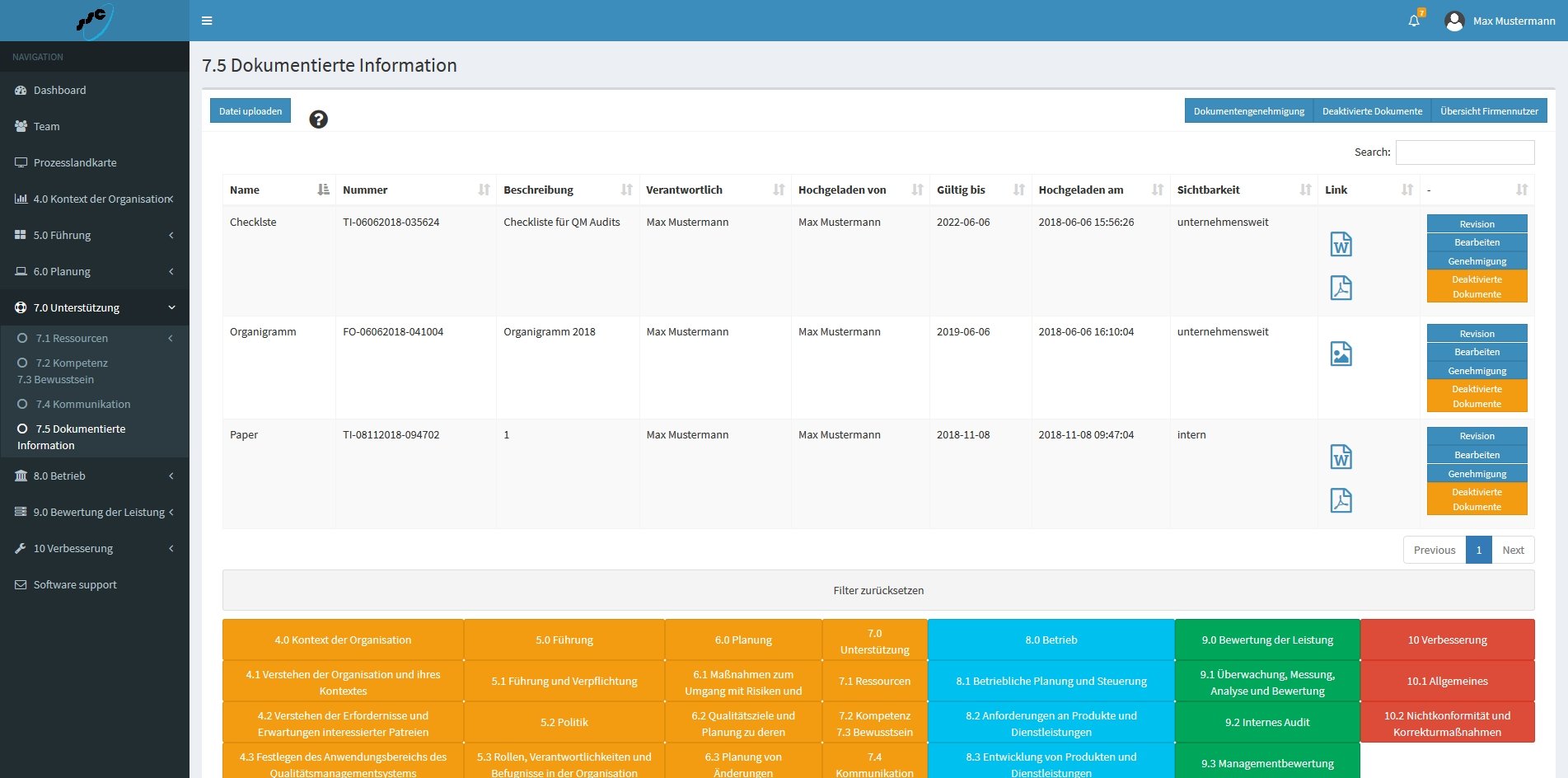Click the Datei uploaden button

pyautogui.click(x=250, y=111)
